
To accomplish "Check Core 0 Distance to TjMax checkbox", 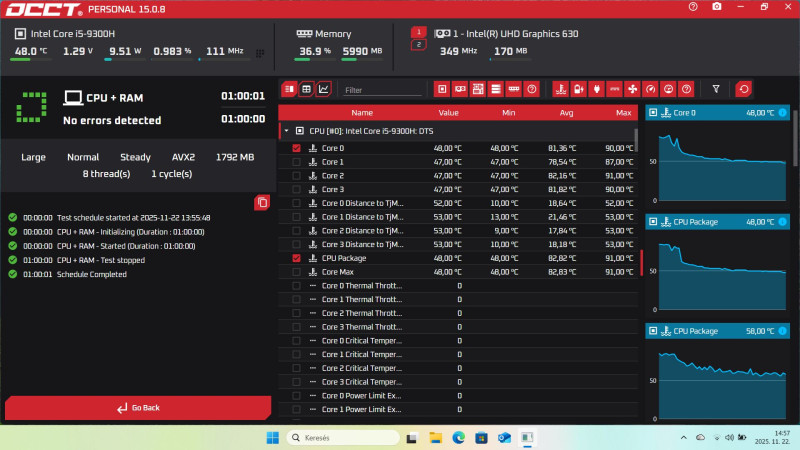I will pyautogui.click(x=296, y=203).
